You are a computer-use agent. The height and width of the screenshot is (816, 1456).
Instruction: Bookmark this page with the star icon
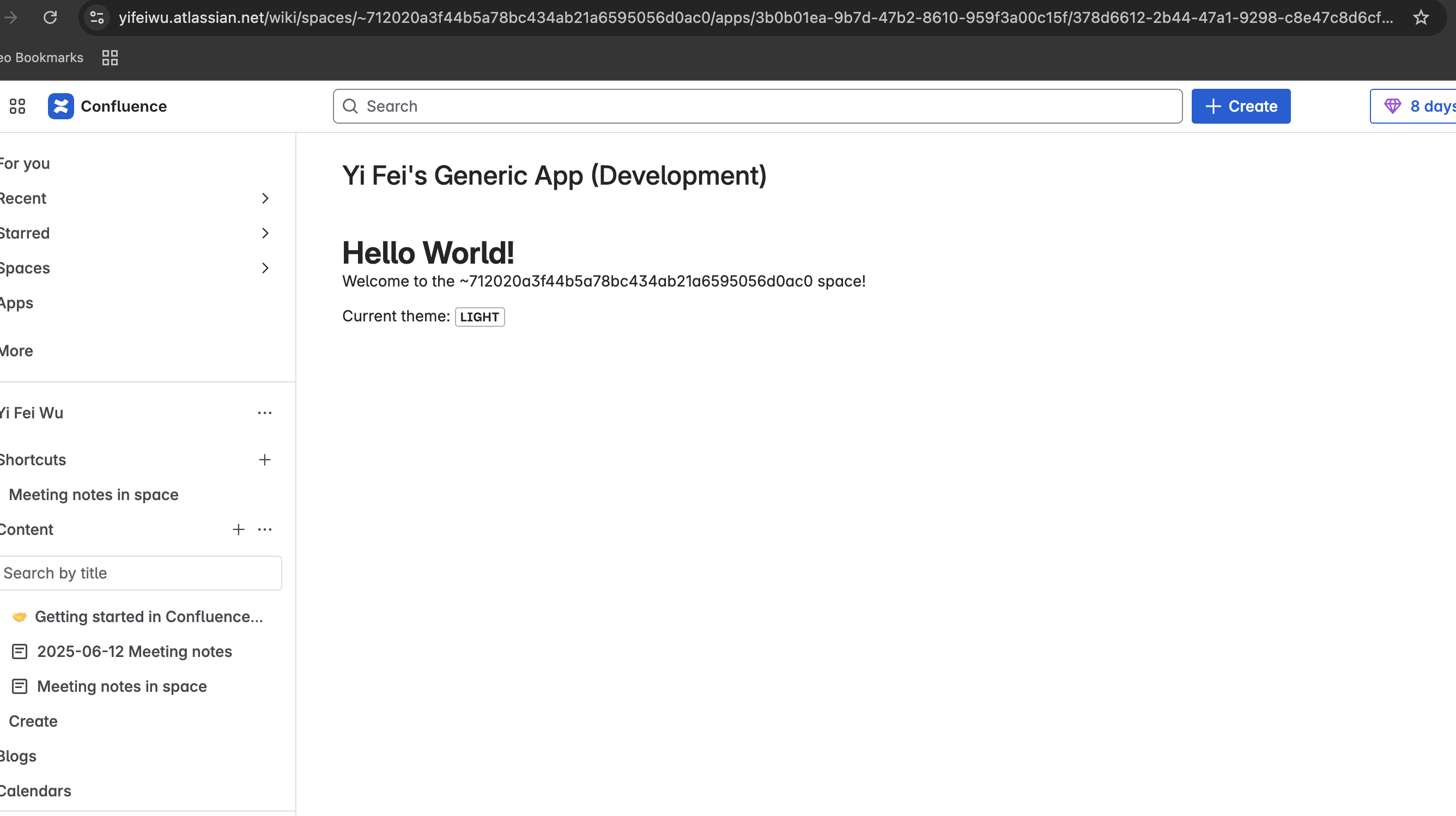[x=1421, y=17]
